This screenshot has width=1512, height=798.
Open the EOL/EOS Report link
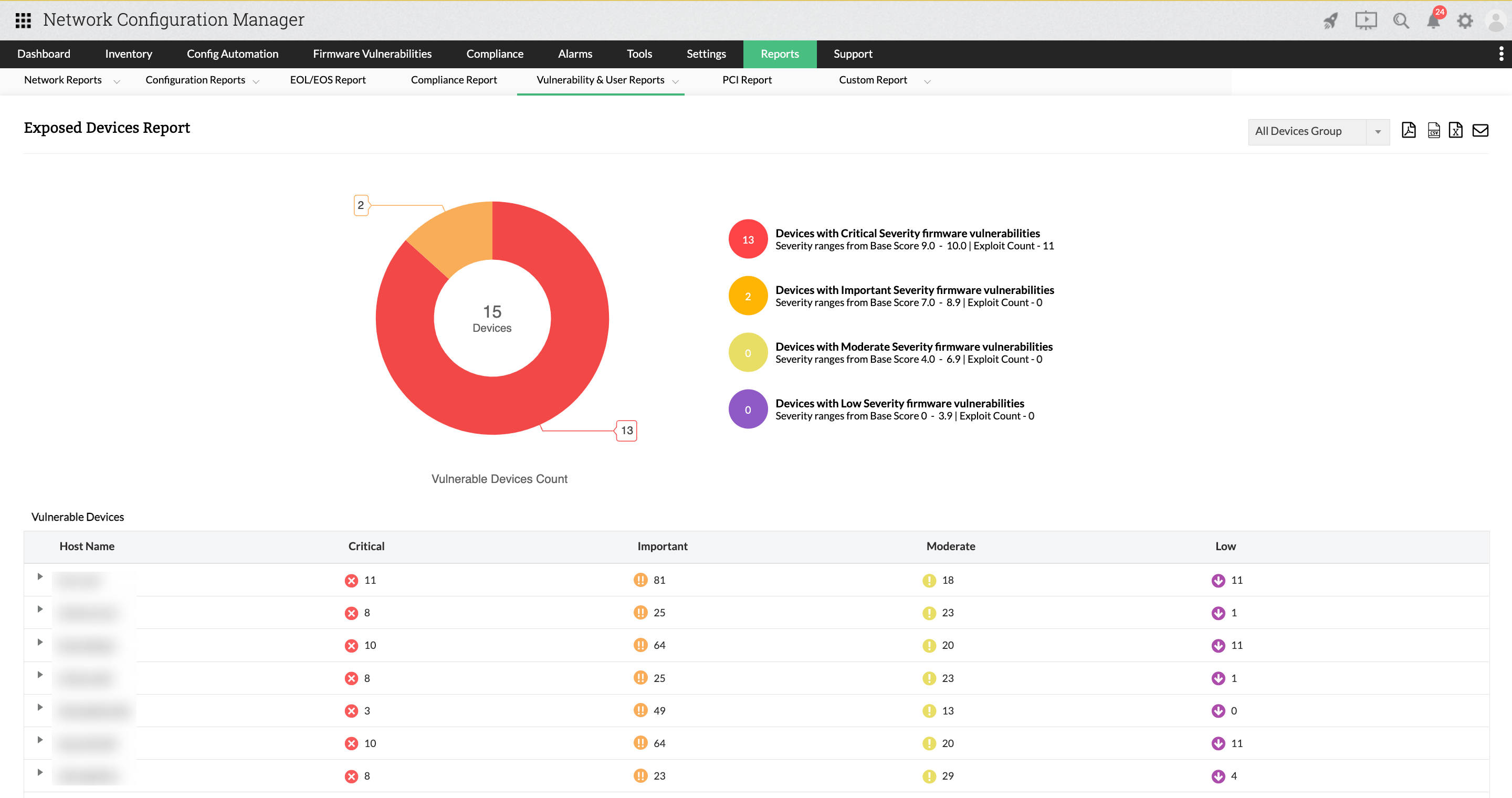328,80
